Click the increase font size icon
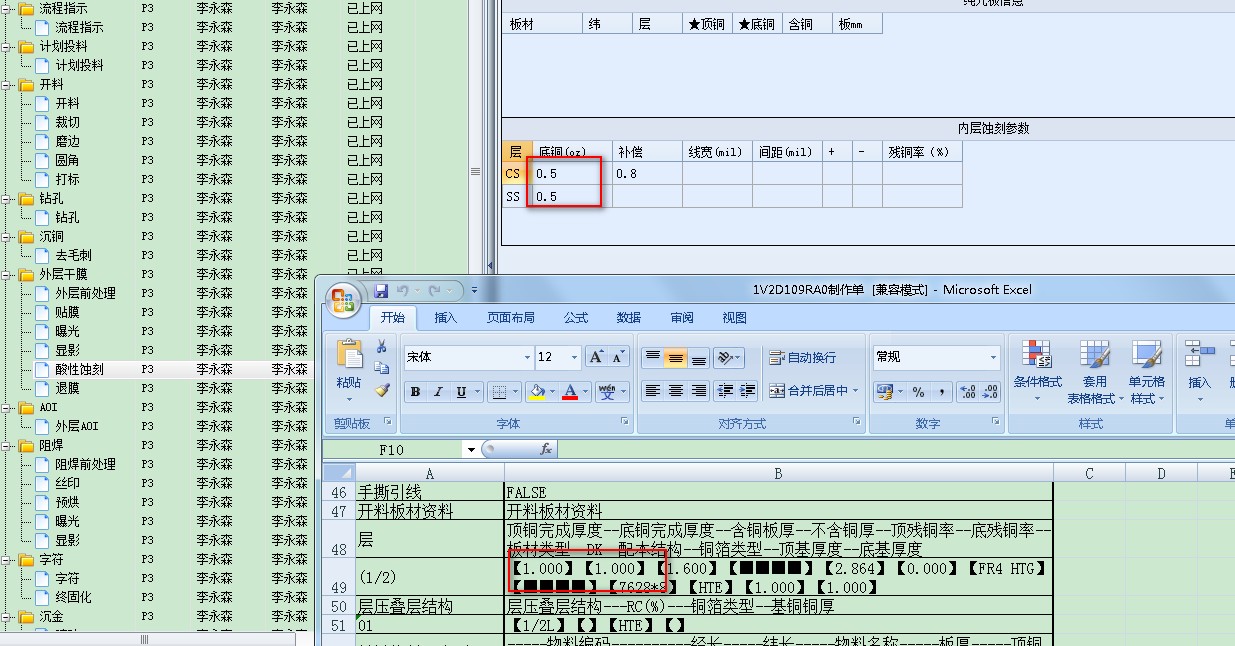This screenshot has width=1235, height=646. point(597,357)
